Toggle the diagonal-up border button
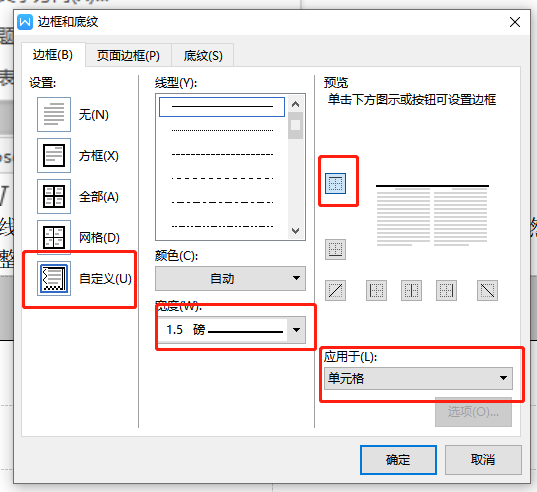537x492 pixels. pyautogui.click(x=335, y=290)
